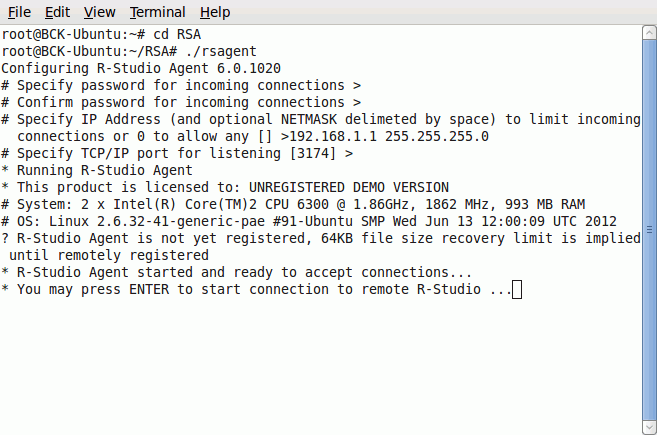This screenshot has width=657, height=435.
Task: Click the scrollbar down arrow
Action: pos(649,428)
